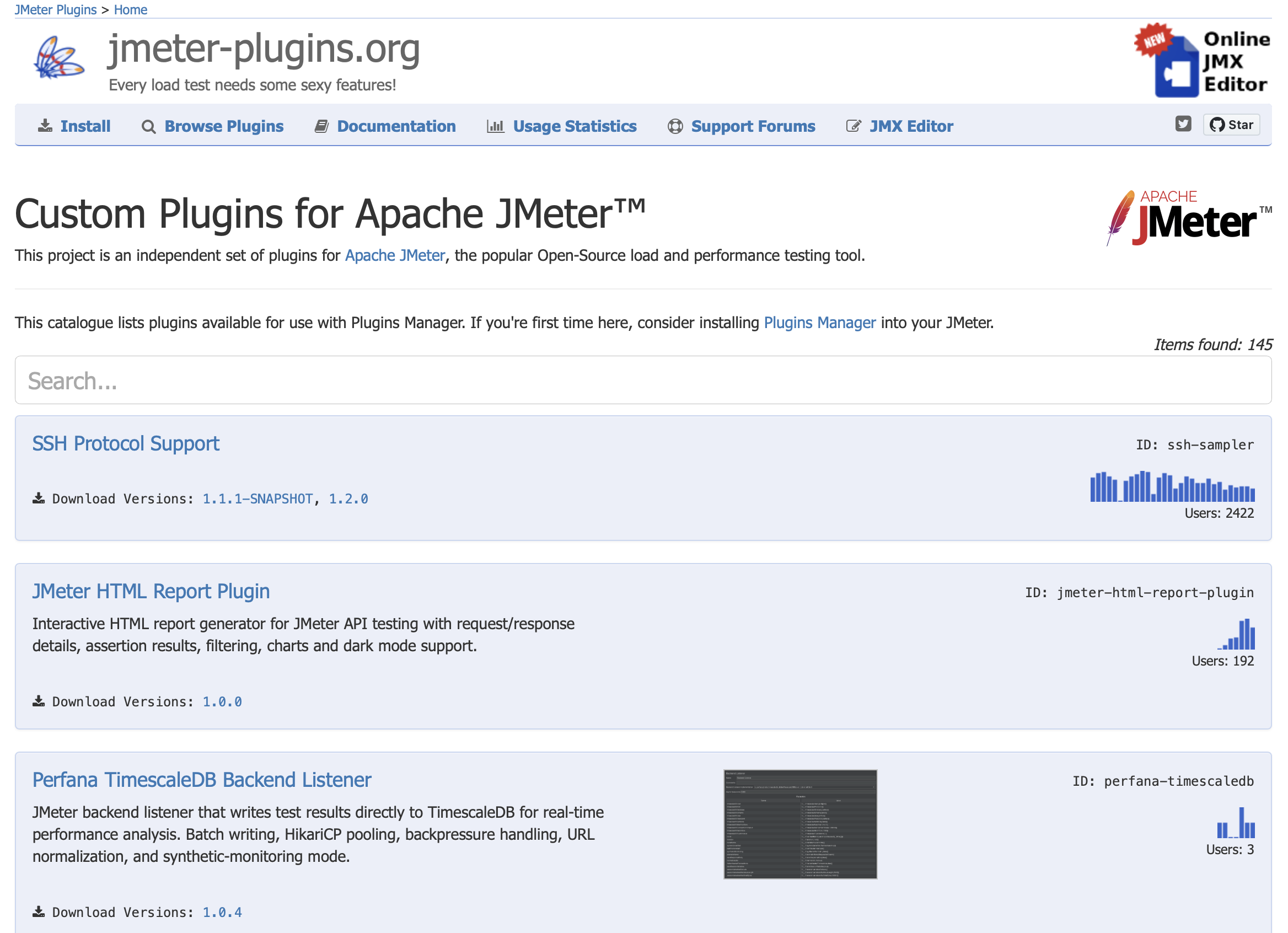Open the Usage Statistics menu item

pos(575,126)
